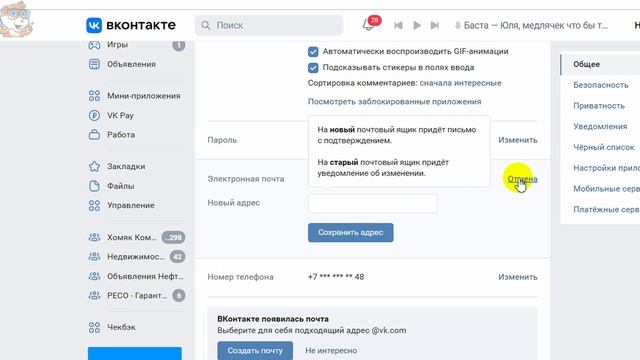Open the Мини-приложения menu label
The width and height of the screenshot is (640, 360).
(144, 96)
